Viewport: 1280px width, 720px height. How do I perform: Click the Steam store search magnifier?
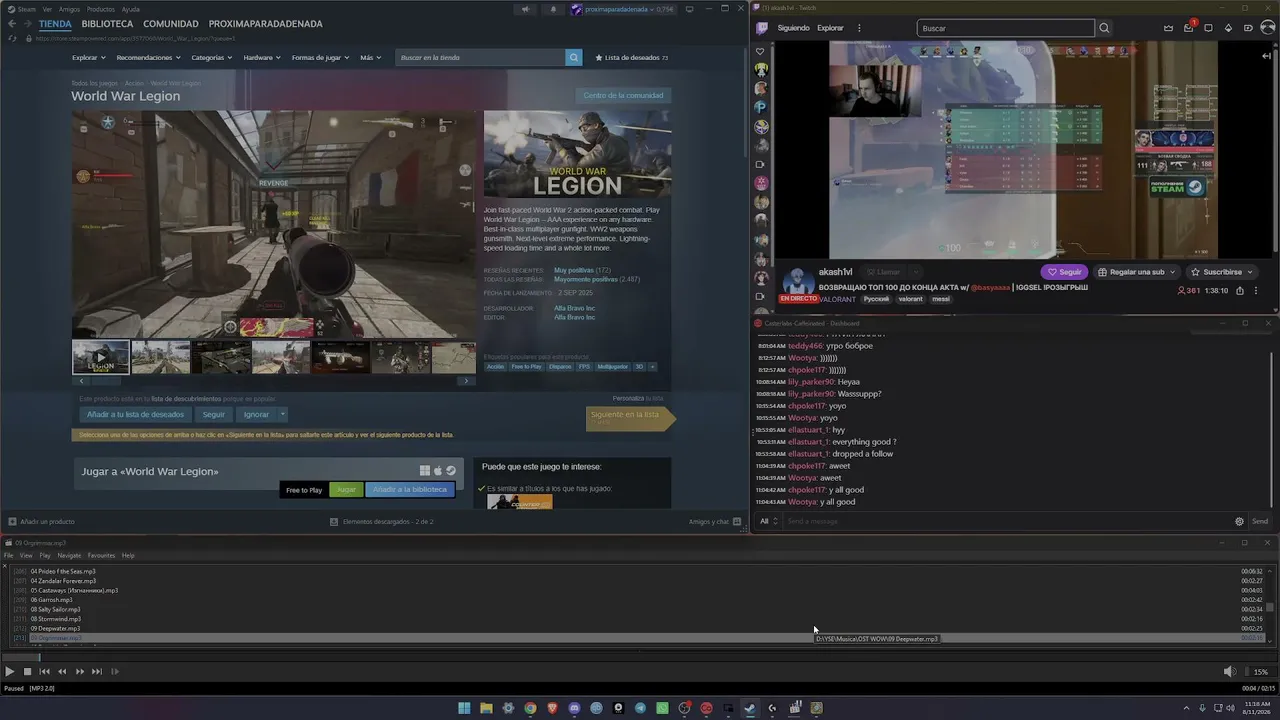[574, 58]
